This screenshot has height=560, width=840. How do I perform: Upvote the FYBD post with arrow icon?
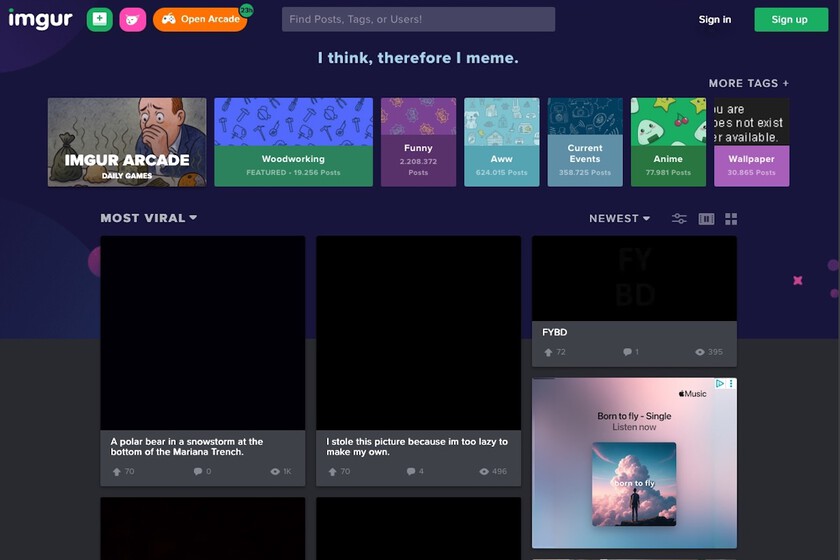pos(548,352)
